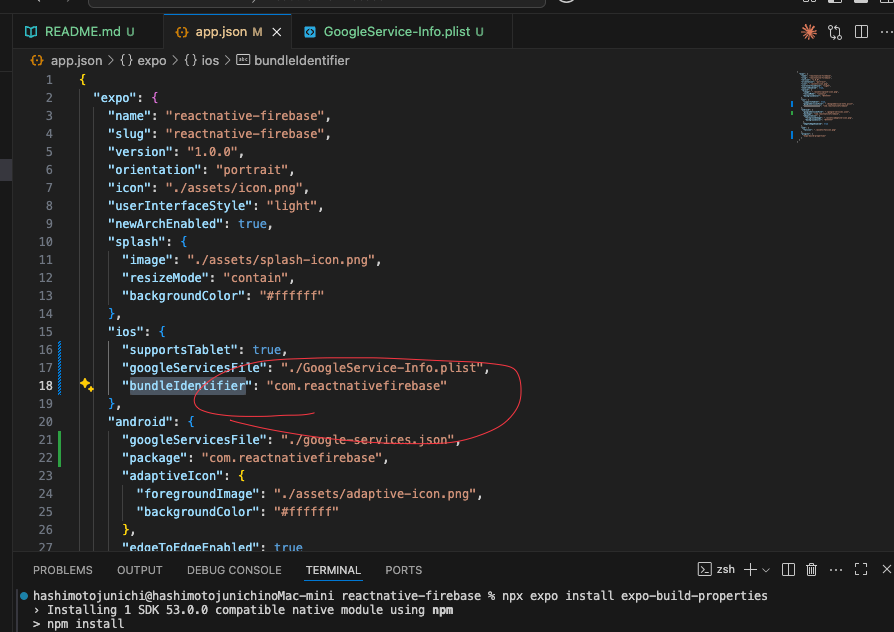894x632 pixels.
Task: Maximize the panel size
Action: tap(861, 569)
